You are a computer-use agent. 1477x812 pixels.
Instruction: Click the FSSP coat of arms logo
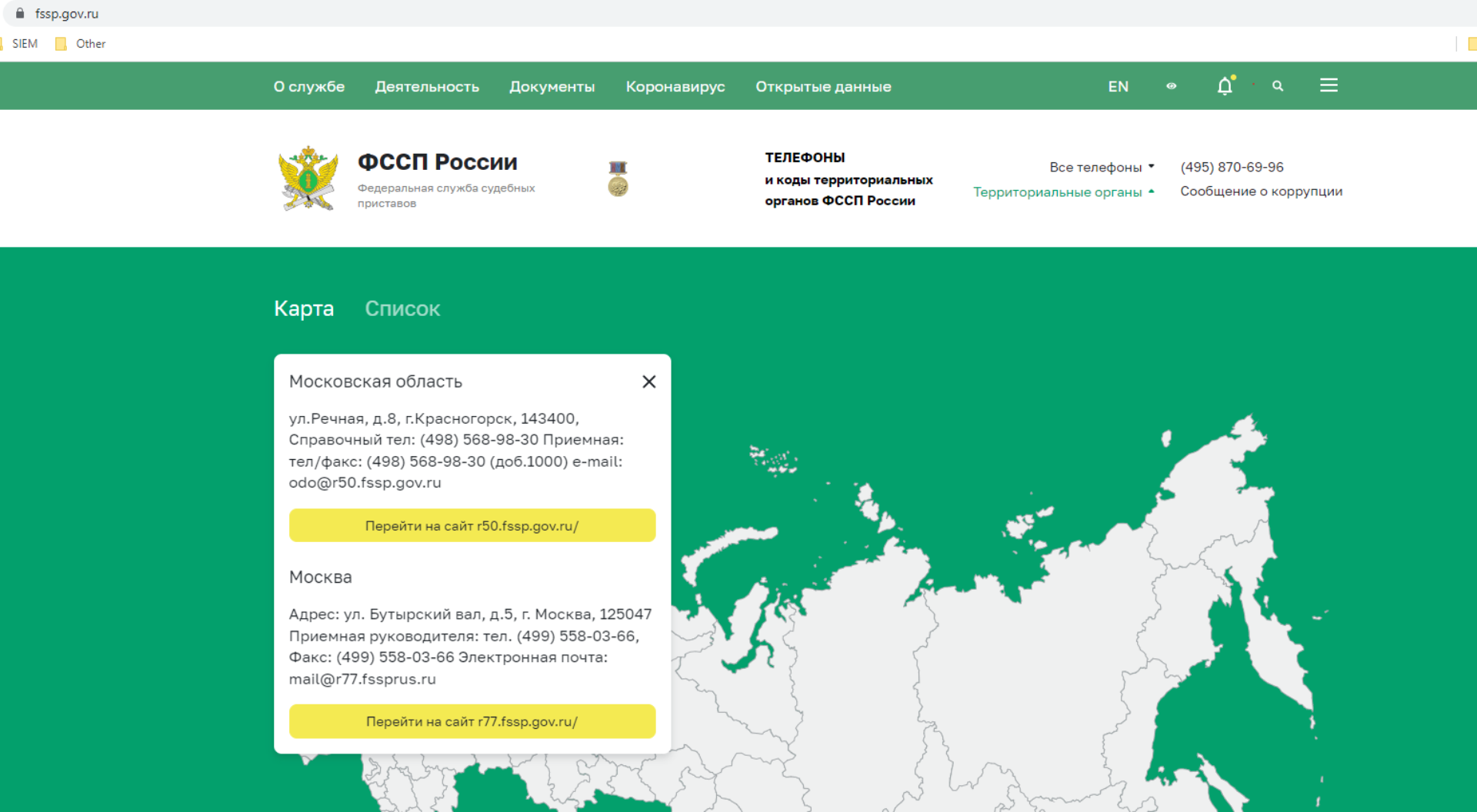[308, 178]
